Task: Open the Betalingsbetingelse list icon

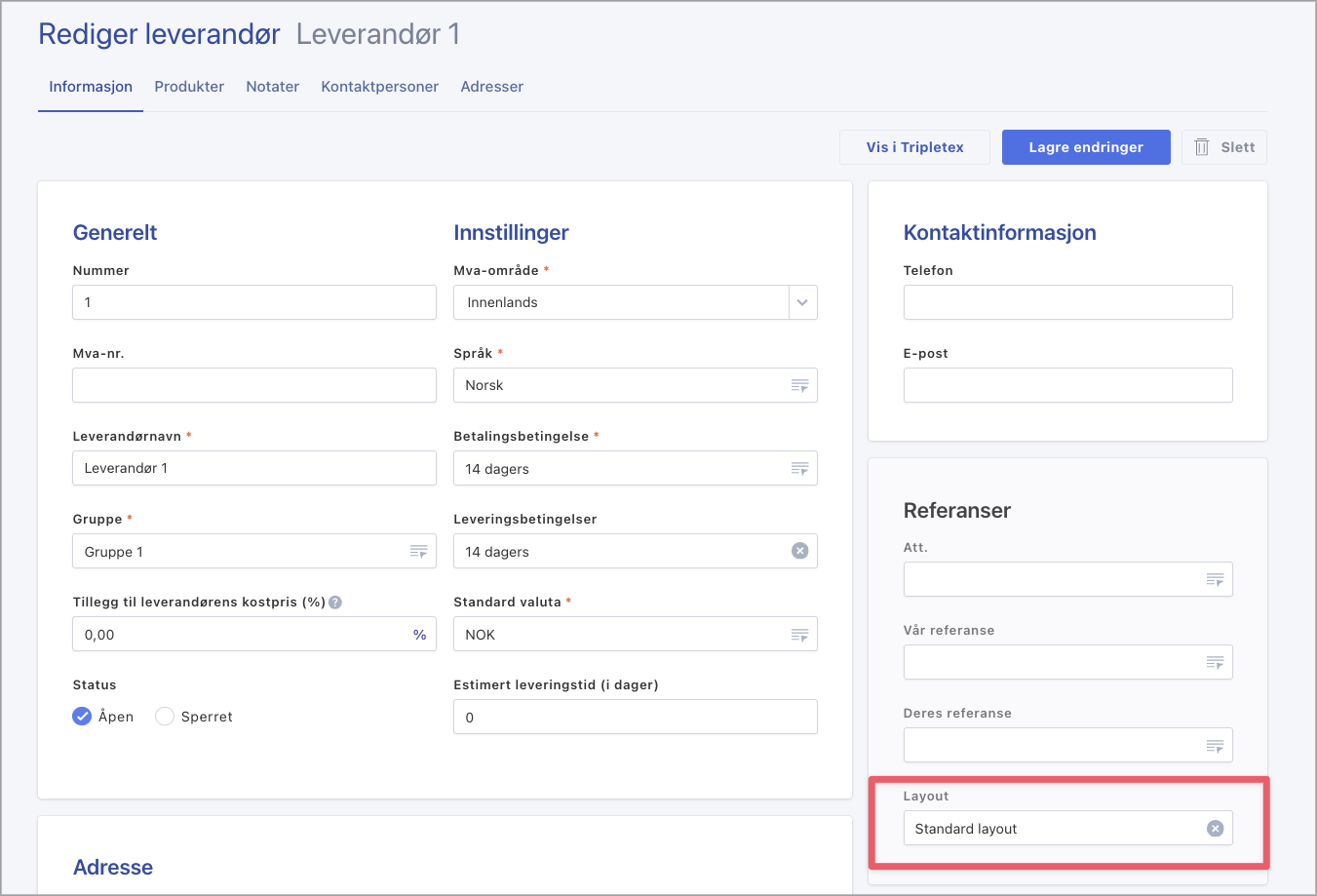Action: tap(799, 468)
